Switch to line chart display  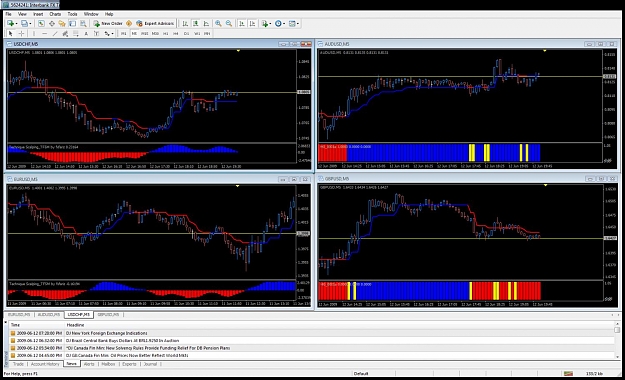pyautogui.click(x=206, y=24)
